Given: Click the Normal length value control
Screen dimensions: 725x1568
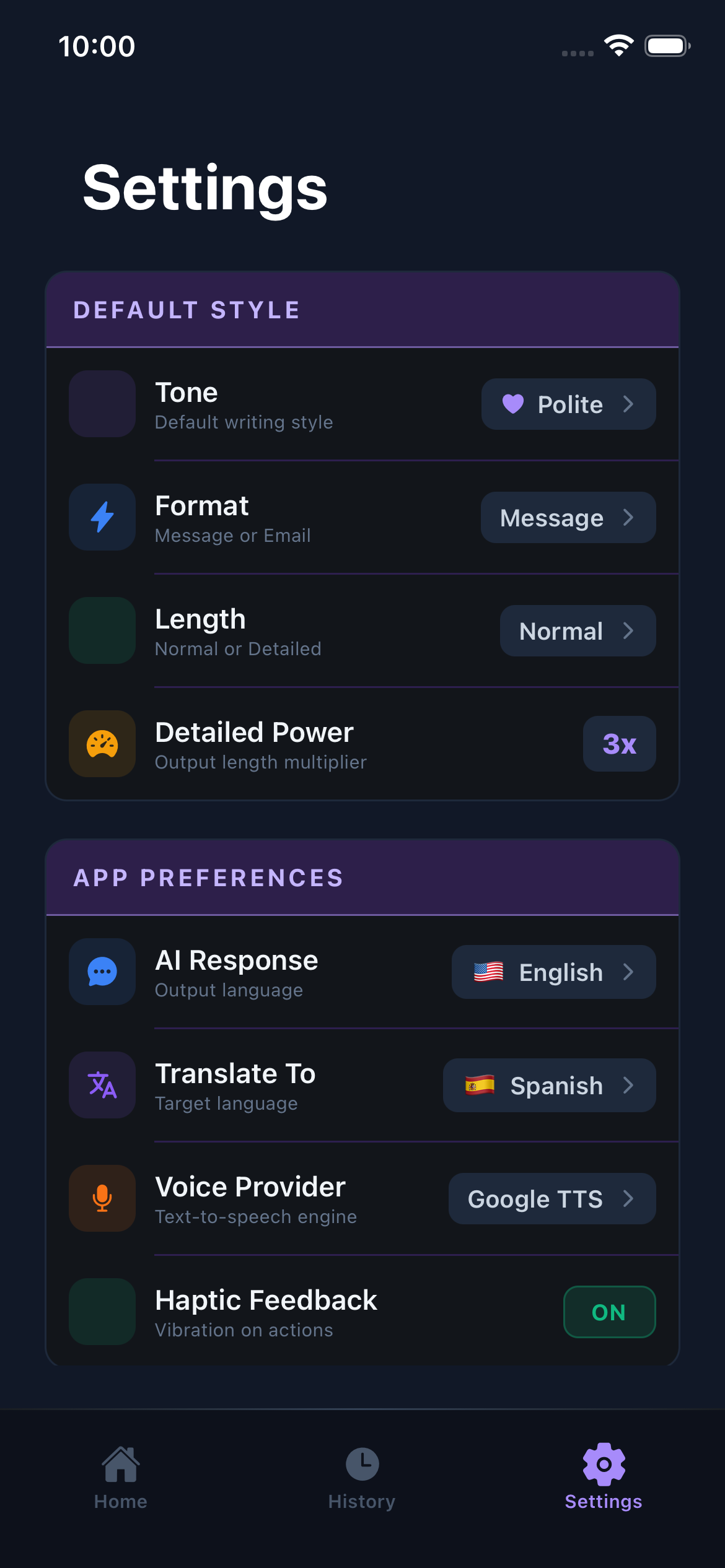Looking at the screenshot, I should [577, 631].
